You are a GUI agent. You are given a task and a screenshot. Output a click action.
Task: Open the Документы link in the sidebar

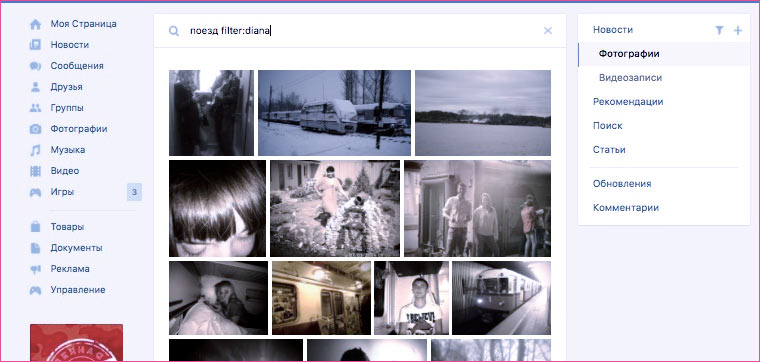(76, 248)
